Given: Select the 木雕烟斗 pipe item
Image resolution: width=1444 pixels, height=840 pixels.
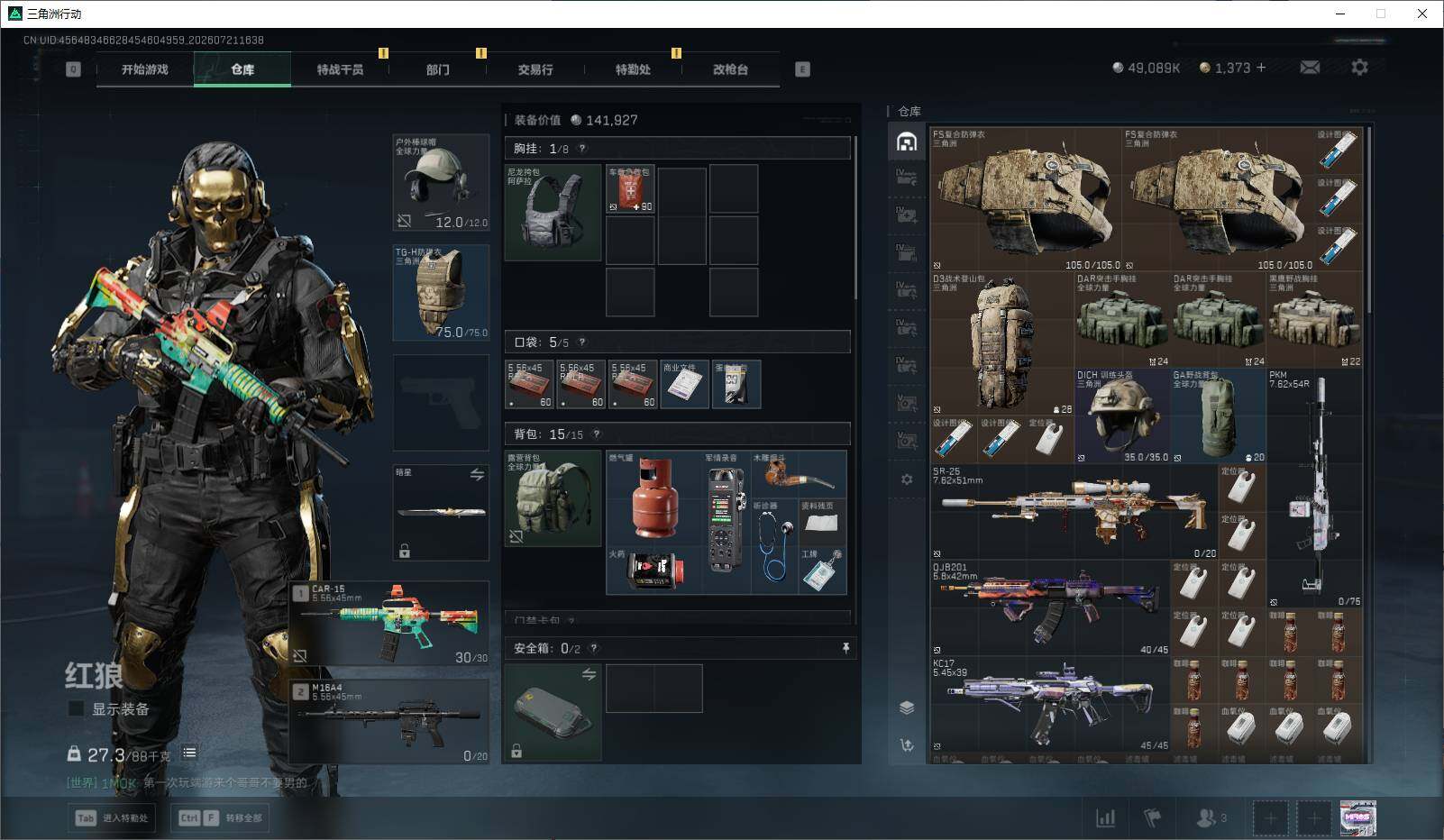Looking at the screenshot, I should [x=799, y=475].
